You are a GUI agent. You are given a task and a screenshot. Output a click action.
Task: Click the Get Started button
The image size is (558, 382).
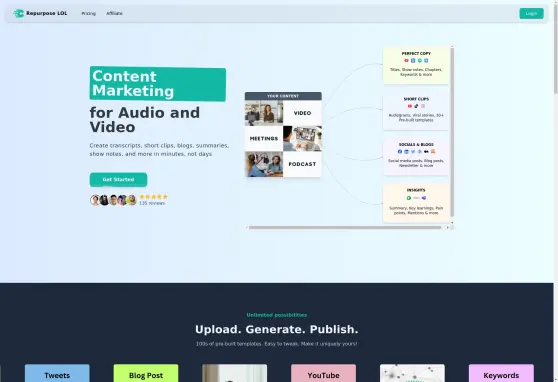[x=118, y=180]
